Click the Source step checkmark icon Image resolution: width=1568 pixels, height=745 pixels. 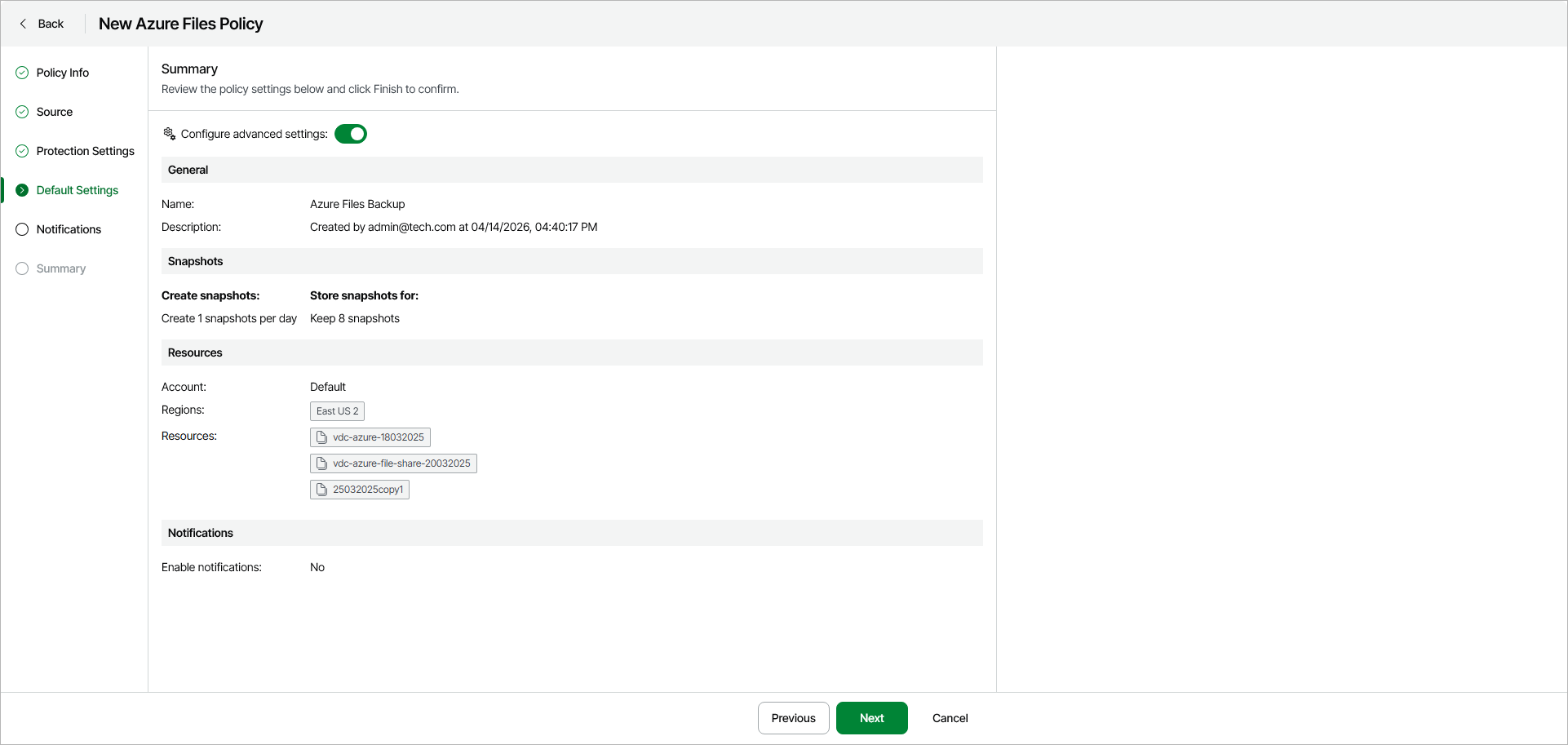22,112
